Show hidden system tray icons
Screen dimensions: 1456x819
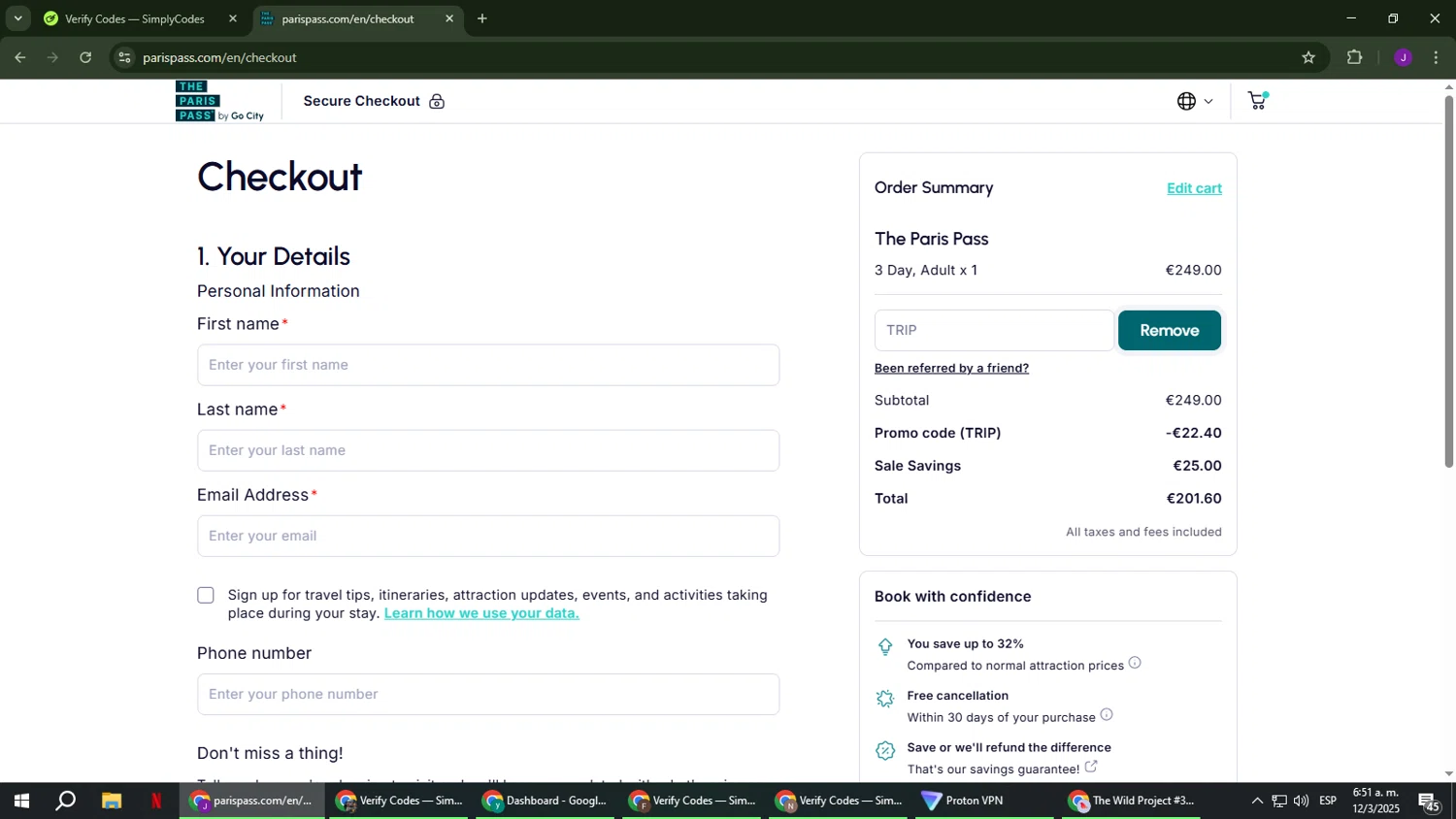coord(1257,801)
